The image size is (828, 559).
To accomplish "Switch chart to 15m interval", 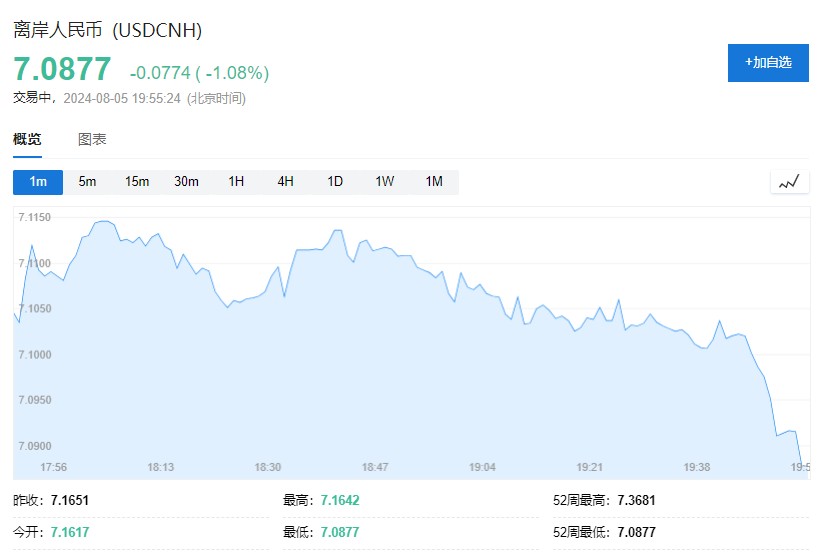I will 137,182.
